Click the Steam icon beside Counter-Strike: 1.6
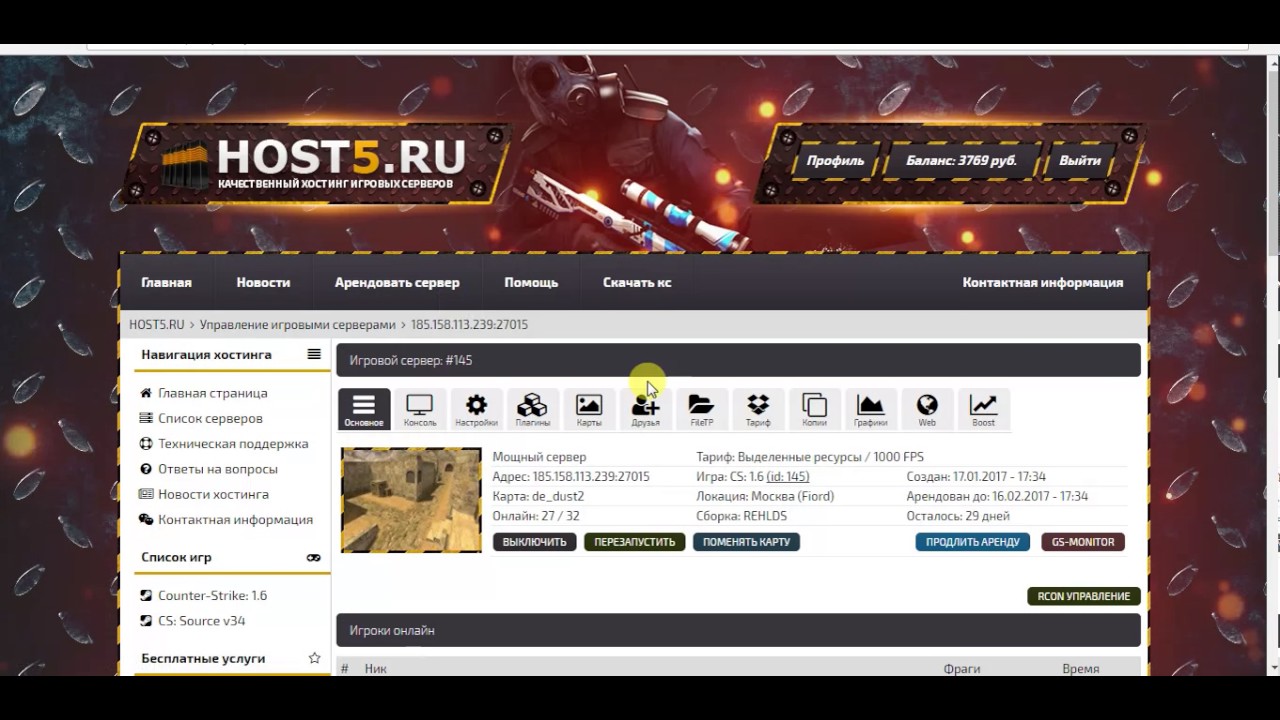The width and height of the screenshot is (1280, 720). (146, 595)
